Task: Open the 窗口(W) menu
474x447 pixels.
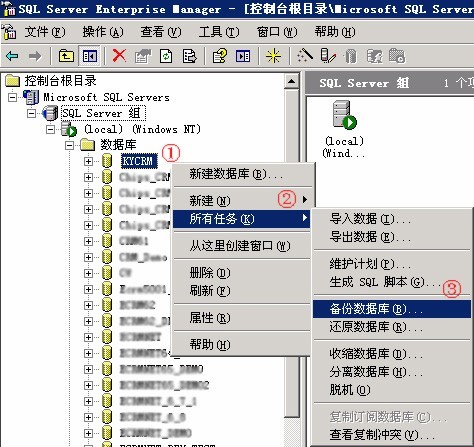Action: tap(277, 32)
